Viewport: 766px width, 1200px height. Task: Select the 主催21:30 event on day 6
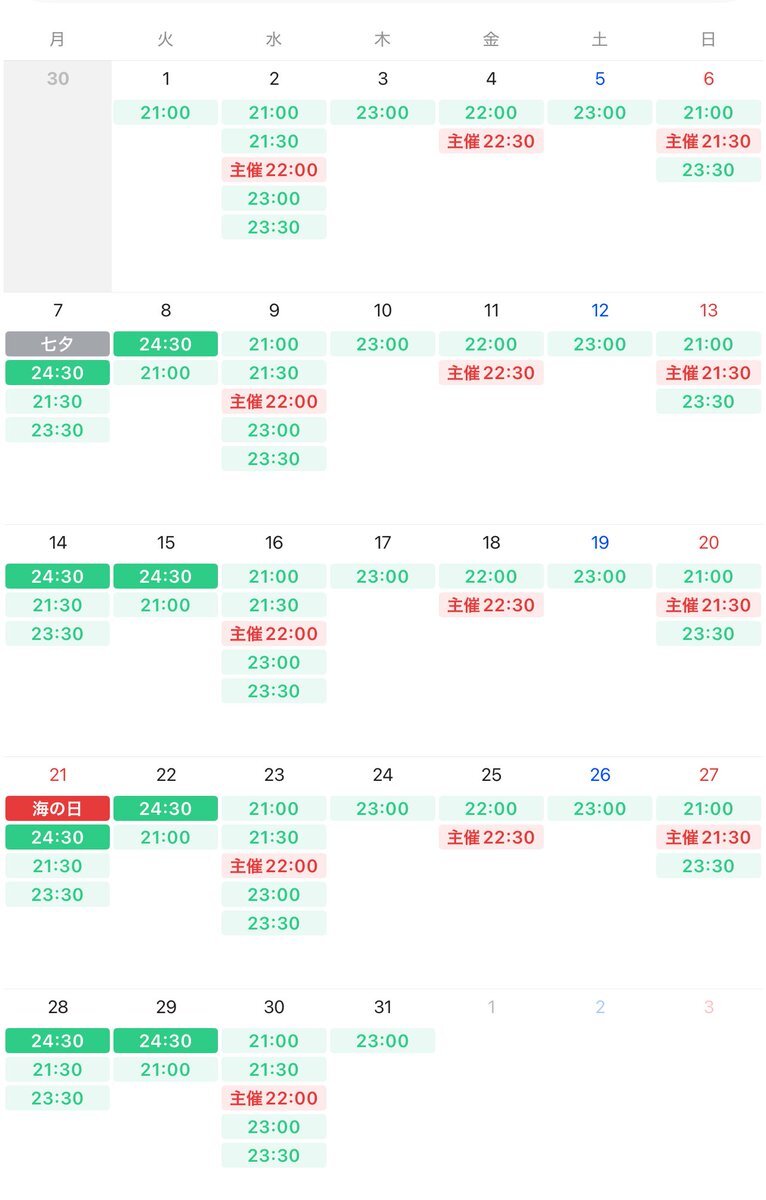click(x=708, y=141)
